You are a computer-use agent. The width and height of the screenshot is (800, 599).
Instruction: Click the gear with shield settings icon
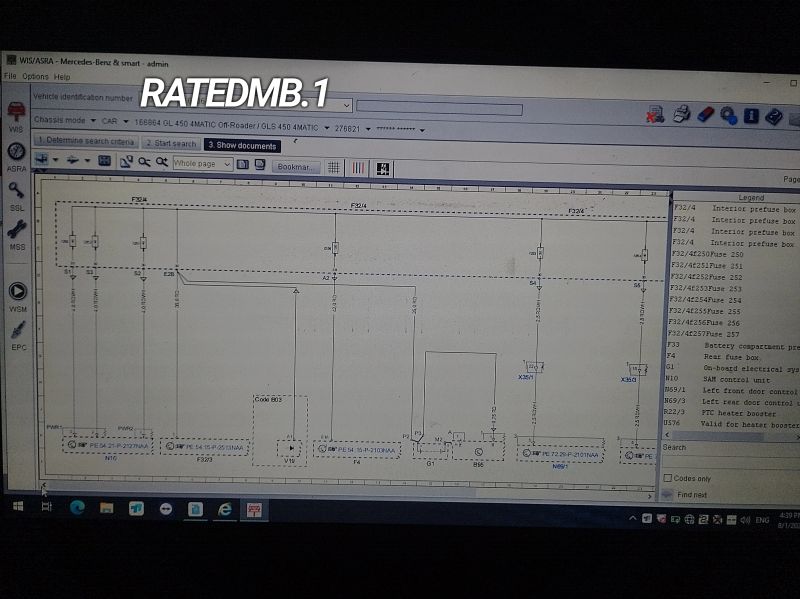[728, 115]
